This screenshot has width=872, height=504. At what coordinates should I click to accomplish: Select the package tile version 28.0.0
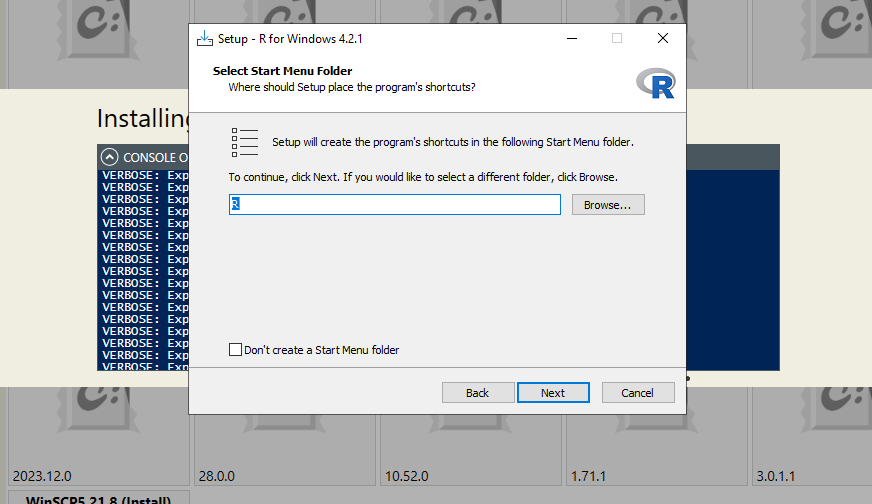coord(285,437)
